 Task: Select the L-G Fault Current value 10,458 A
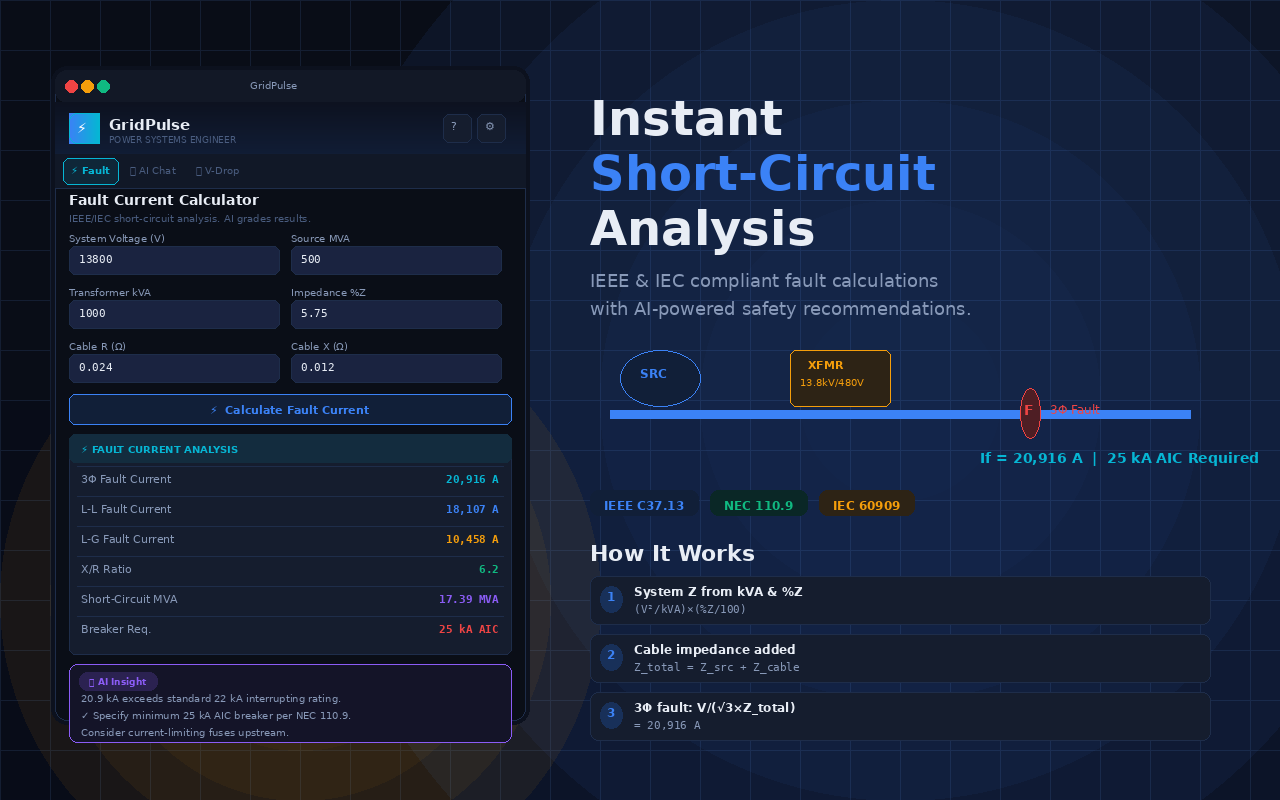(472, 540)
